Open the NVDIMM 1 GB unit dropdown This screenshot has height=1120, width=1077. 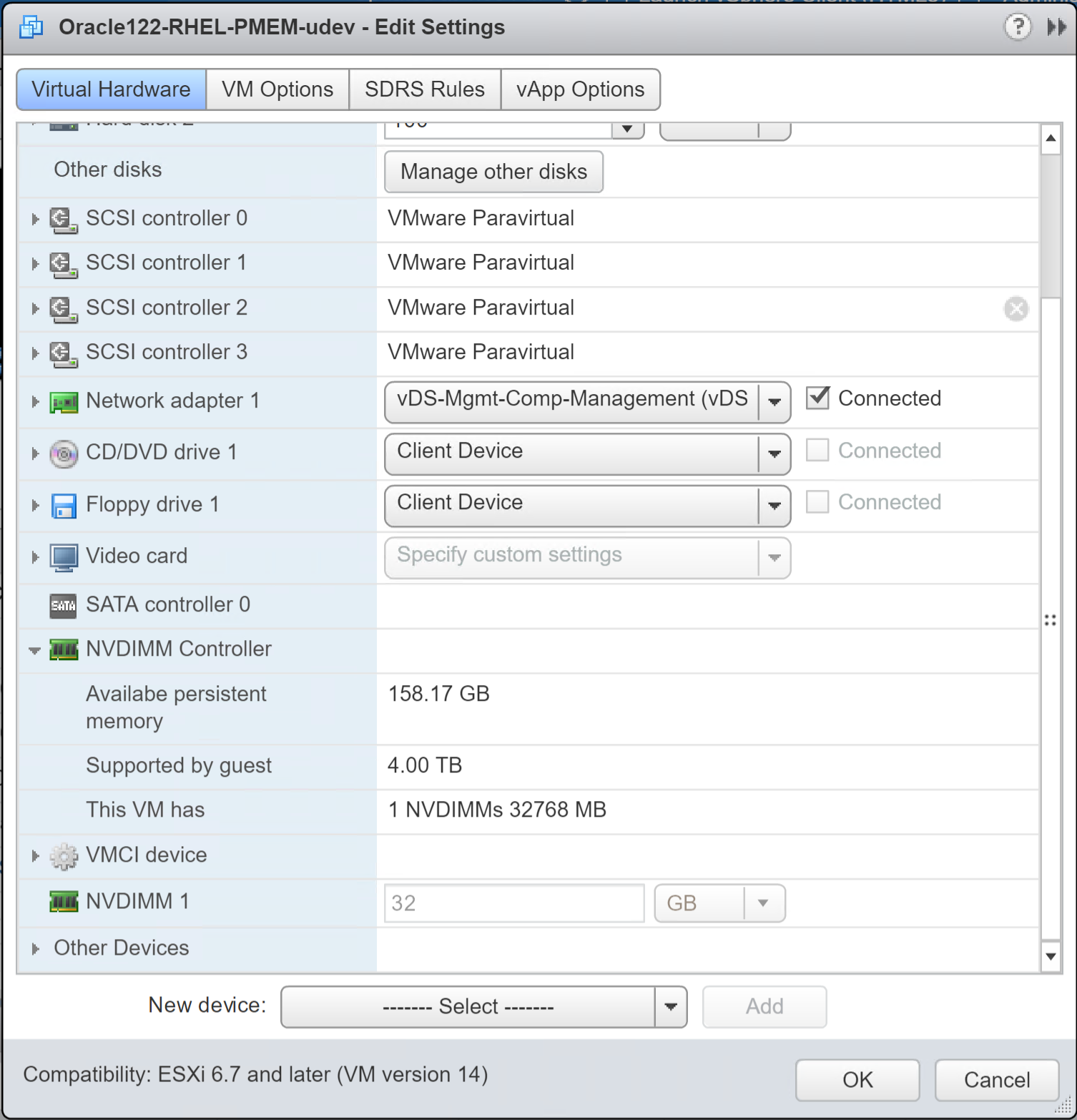click(x=719, y=903)
